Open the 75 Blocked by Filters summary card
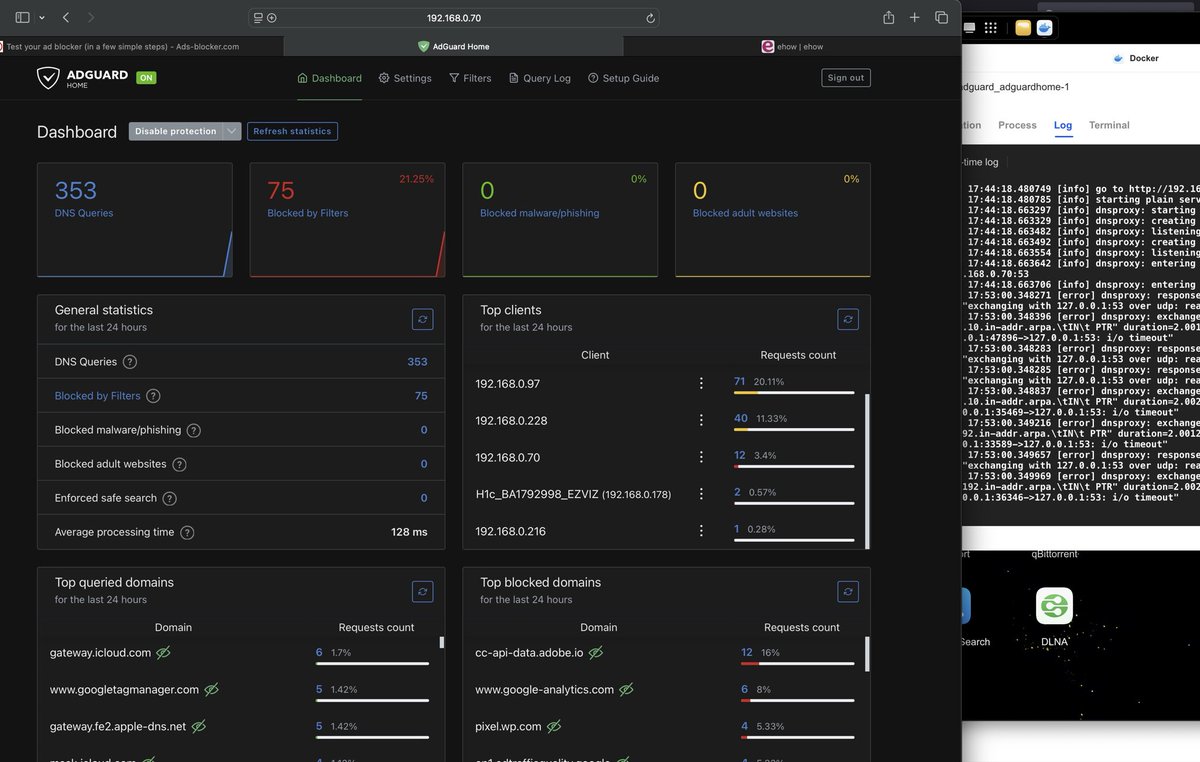The height and width of the screenshot is (762, 1200). click(347, 220)
